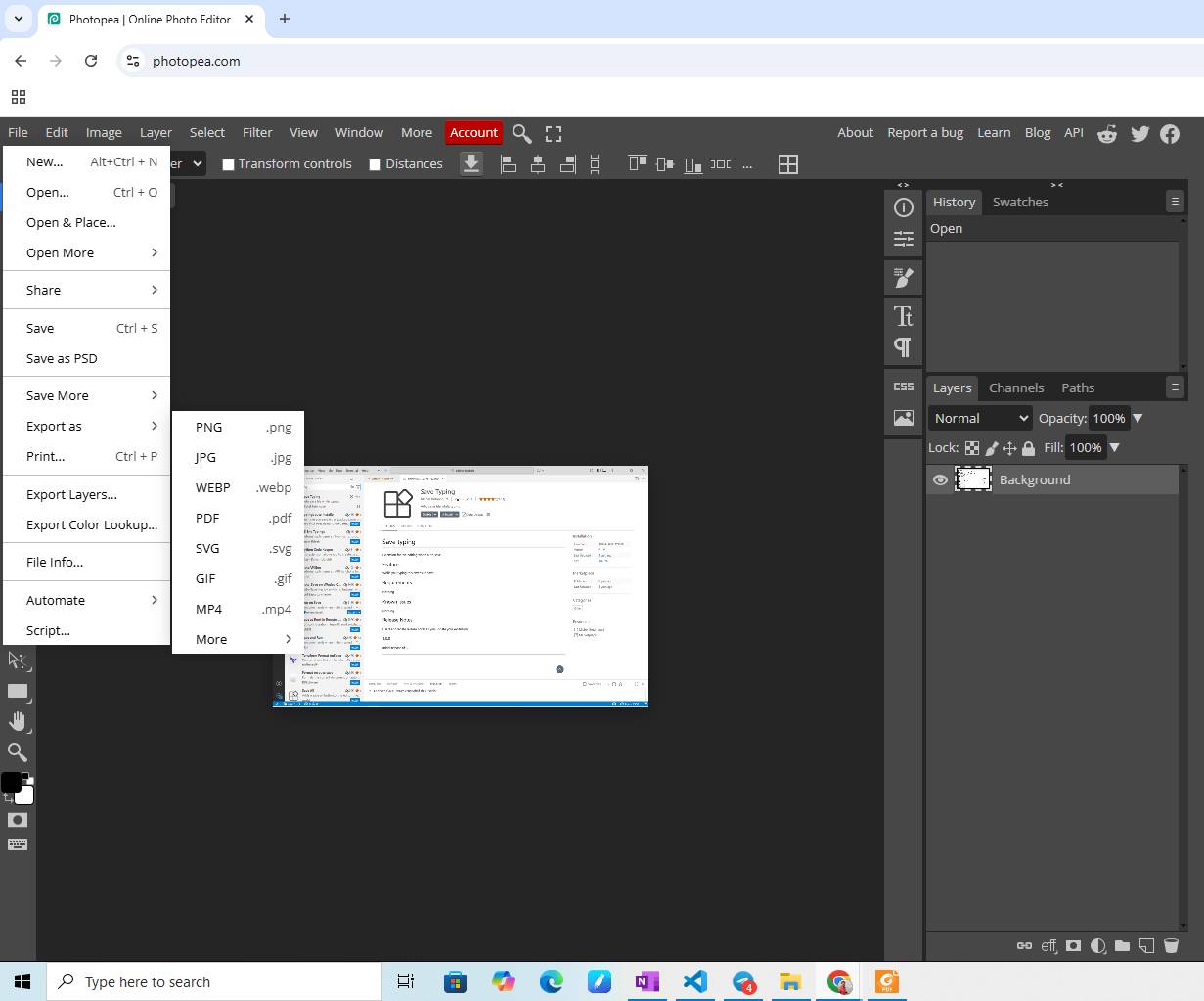This screenshot has height=1001, width=1204.
Task: Open the on-screen keyboard icon
Action: pyautogui.click(x=18, y=843)
